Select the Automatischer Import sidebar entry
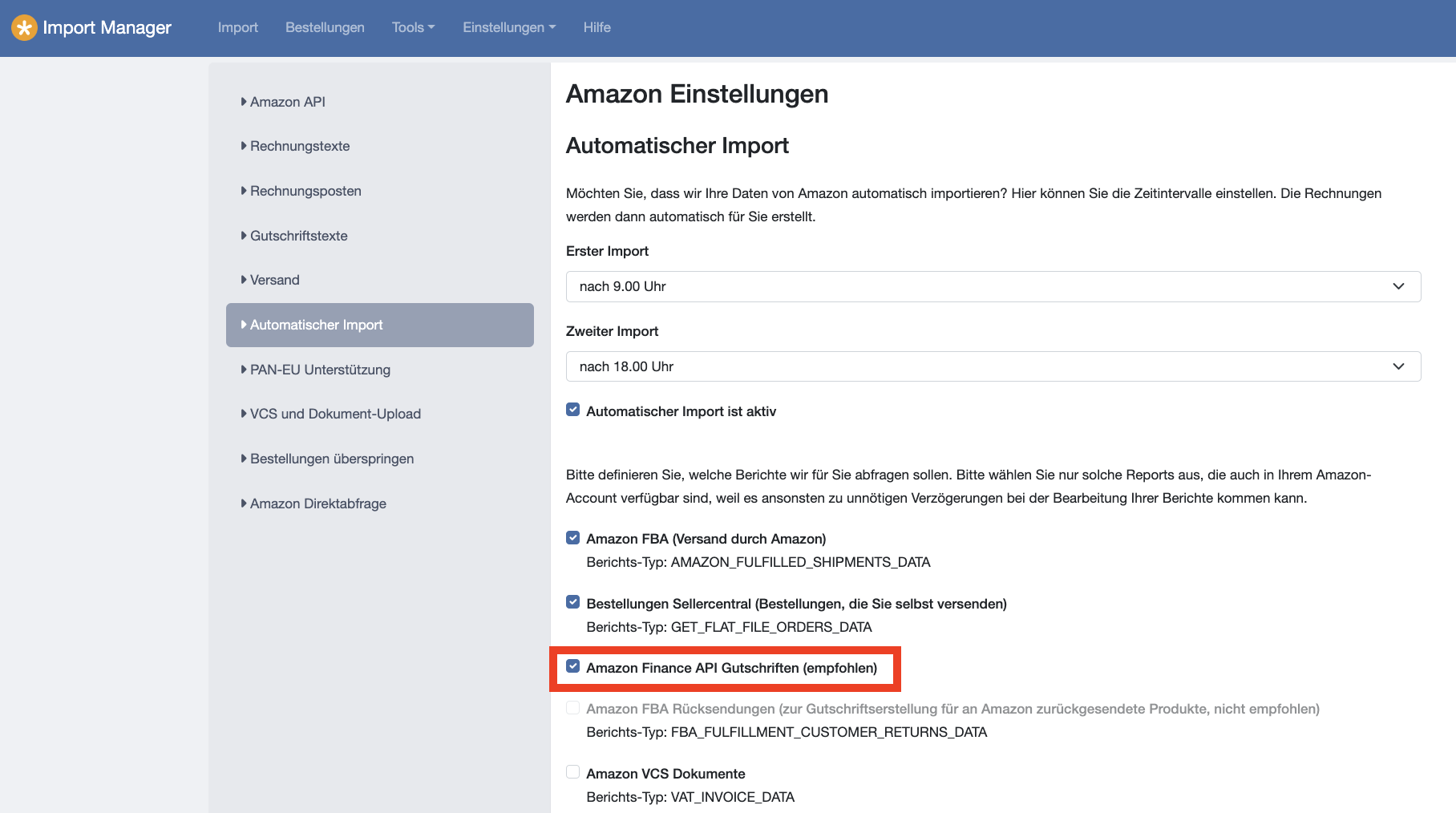This screenshot has width=1456, height=813. pyautogui.click(x=380, y=325)
